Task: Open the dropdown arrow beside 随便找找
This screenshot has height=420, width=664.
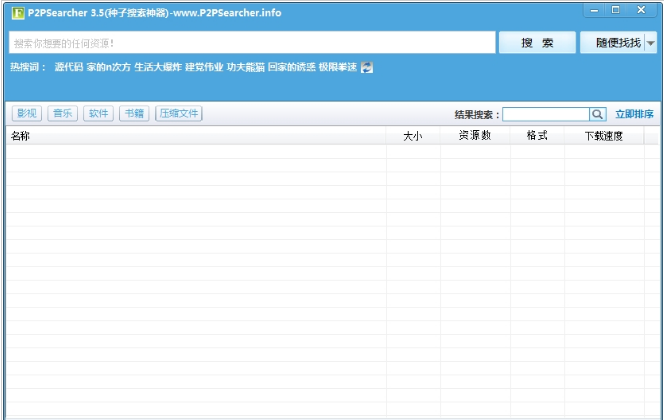Action: [x=651, y=43]
